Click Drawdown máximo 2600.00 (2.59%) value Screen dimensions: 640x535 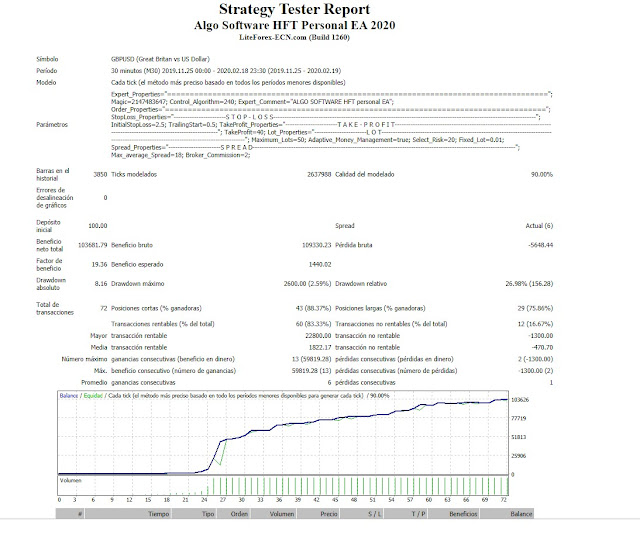pyautogui.click(x=307, y=284)
